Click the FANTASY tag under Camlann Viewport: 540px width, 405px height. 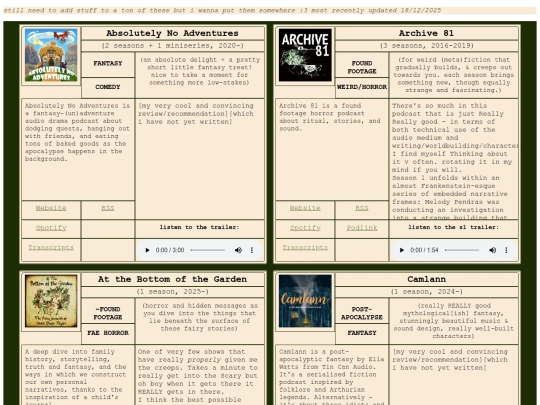(x=362, y=333)
